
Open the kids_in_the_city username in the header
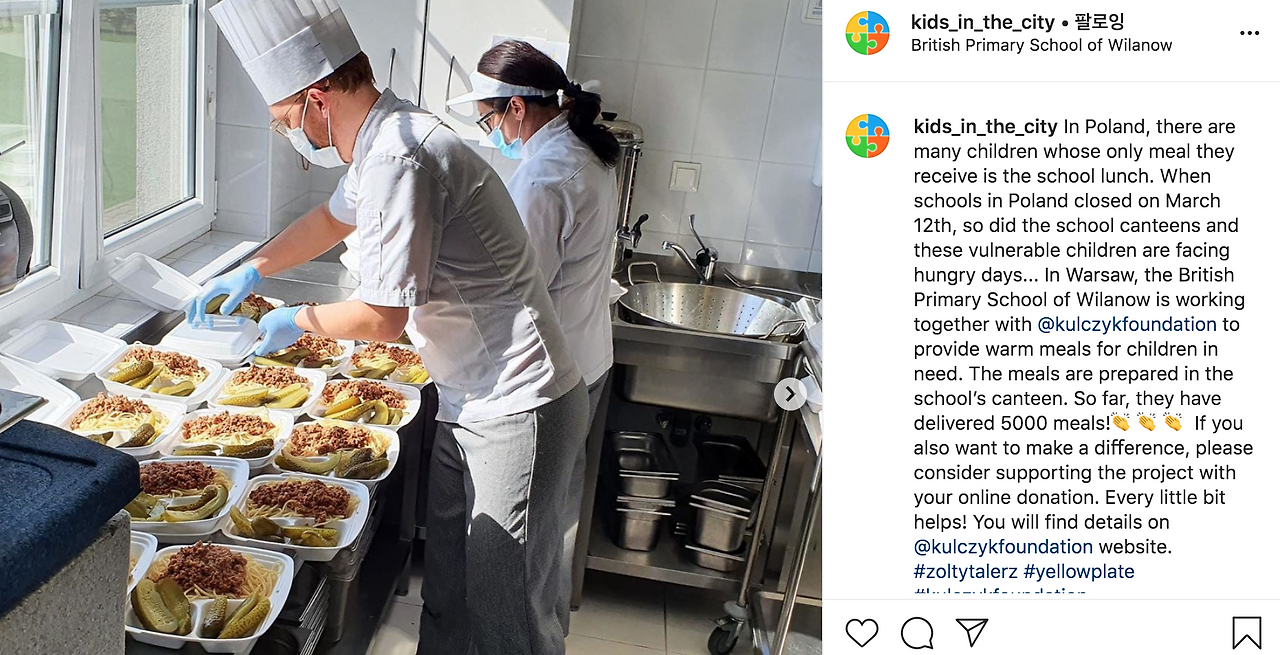coord(981,22)
